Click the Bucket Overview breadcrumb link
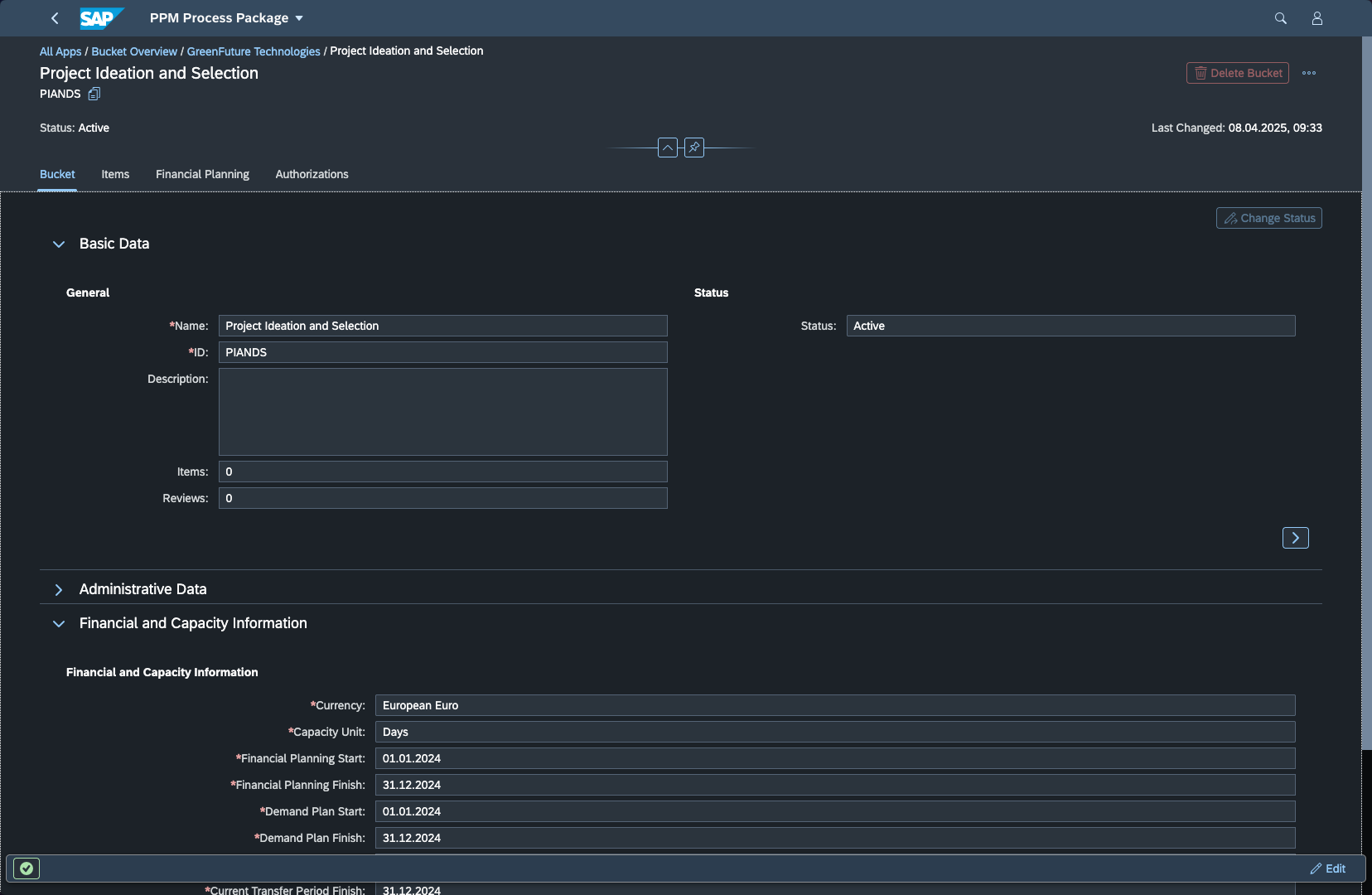Image resolution: width=1372 pixels, height=895 pixels. tap(134, 51)
